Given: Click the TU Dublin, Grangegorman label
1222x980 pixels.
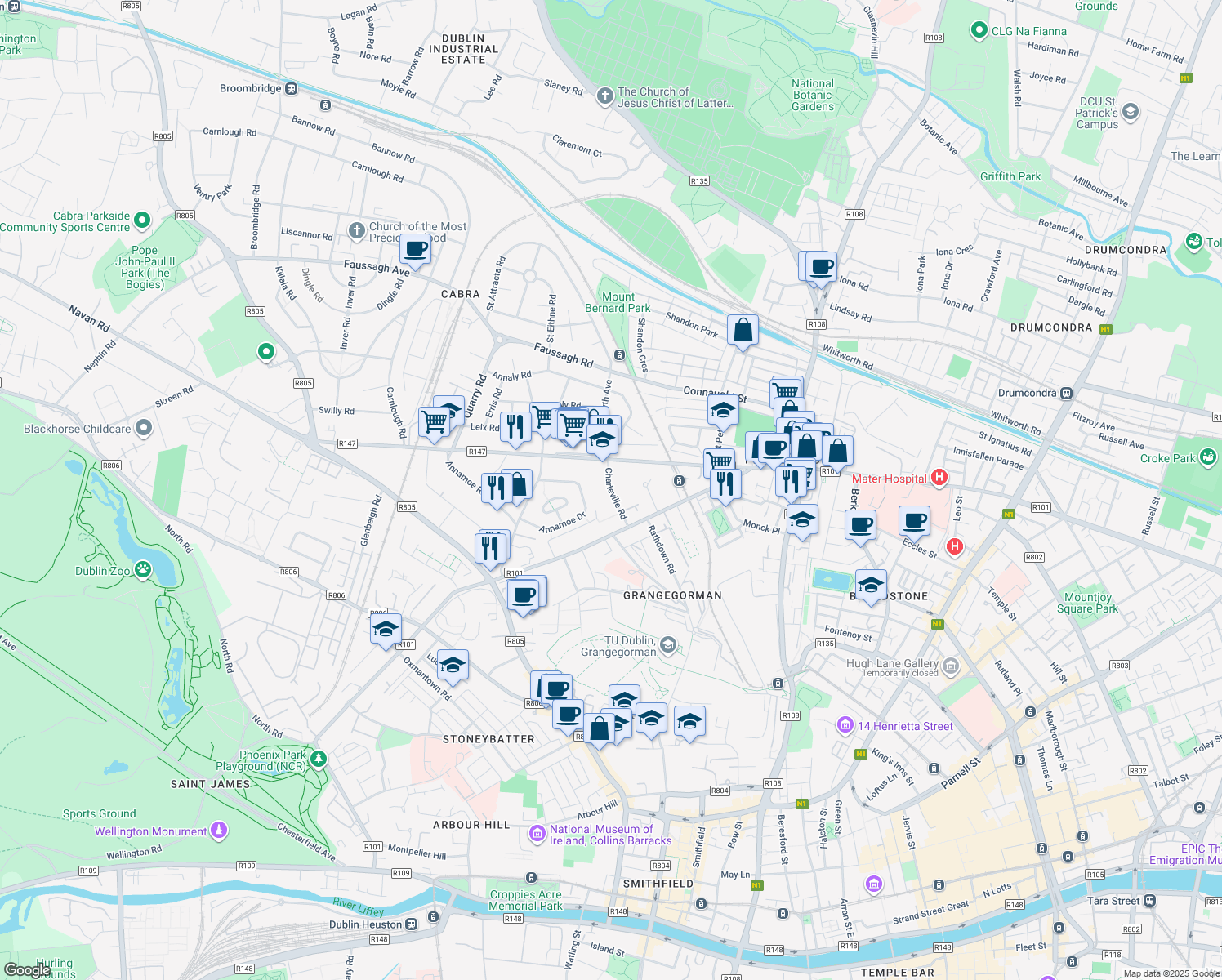Looking at the screenshot, I should coord(632,646).
